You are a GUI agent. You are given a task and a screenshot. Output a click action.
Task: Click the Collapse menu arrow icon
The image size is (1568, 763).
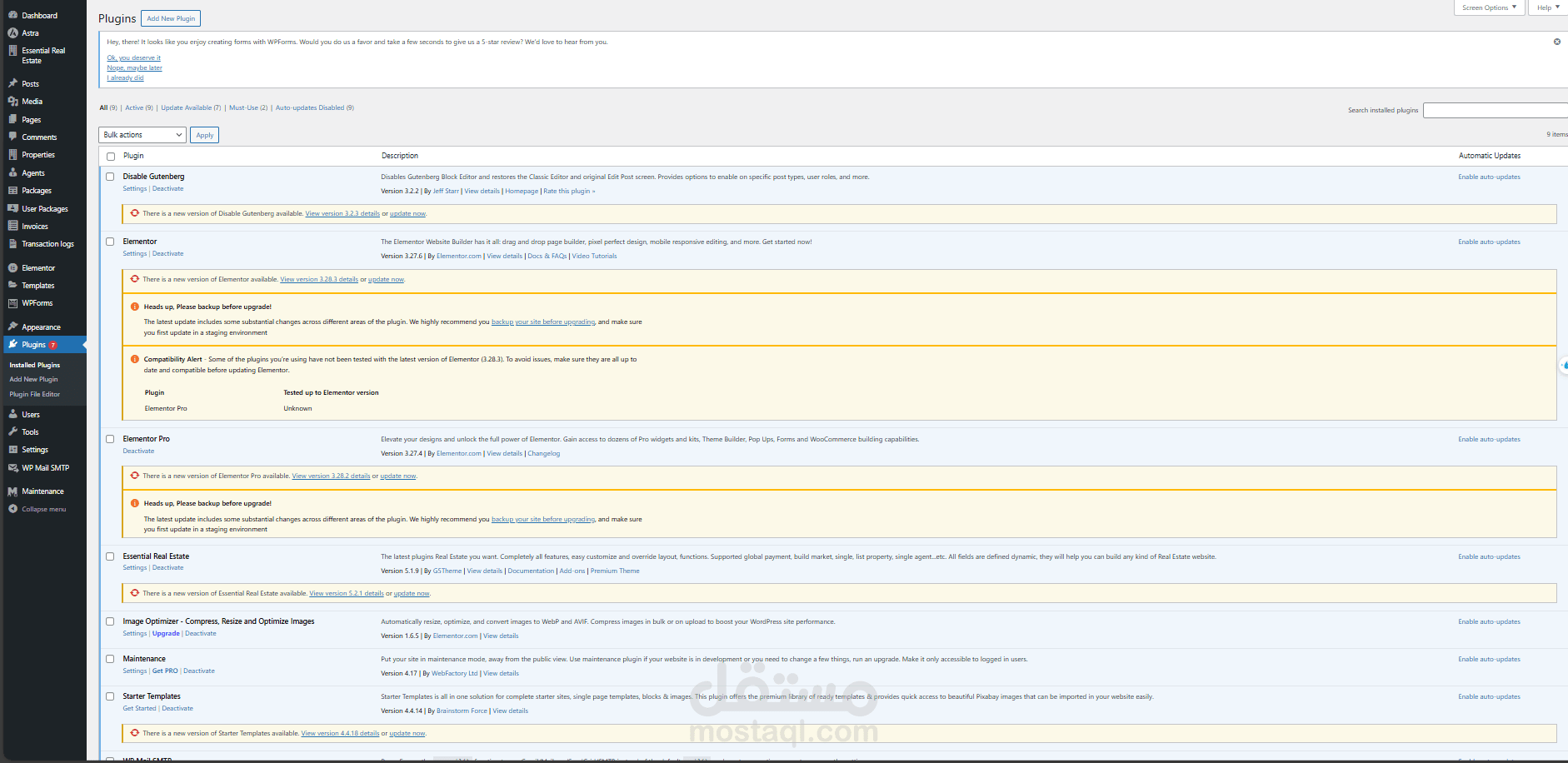tap(12, 509)
